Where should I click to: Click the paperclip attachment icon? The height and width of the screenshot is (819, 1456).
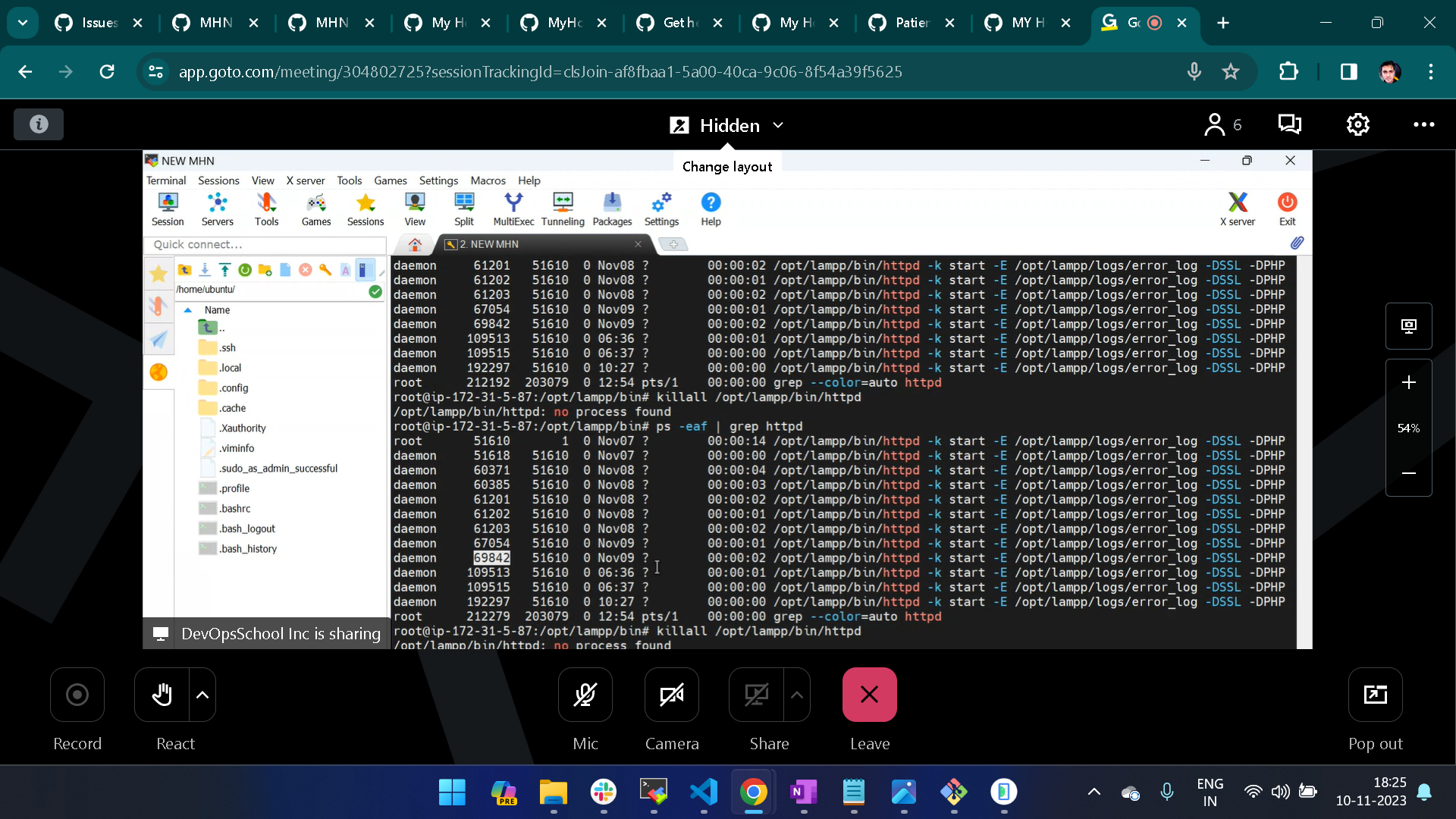click(1297, 243)
